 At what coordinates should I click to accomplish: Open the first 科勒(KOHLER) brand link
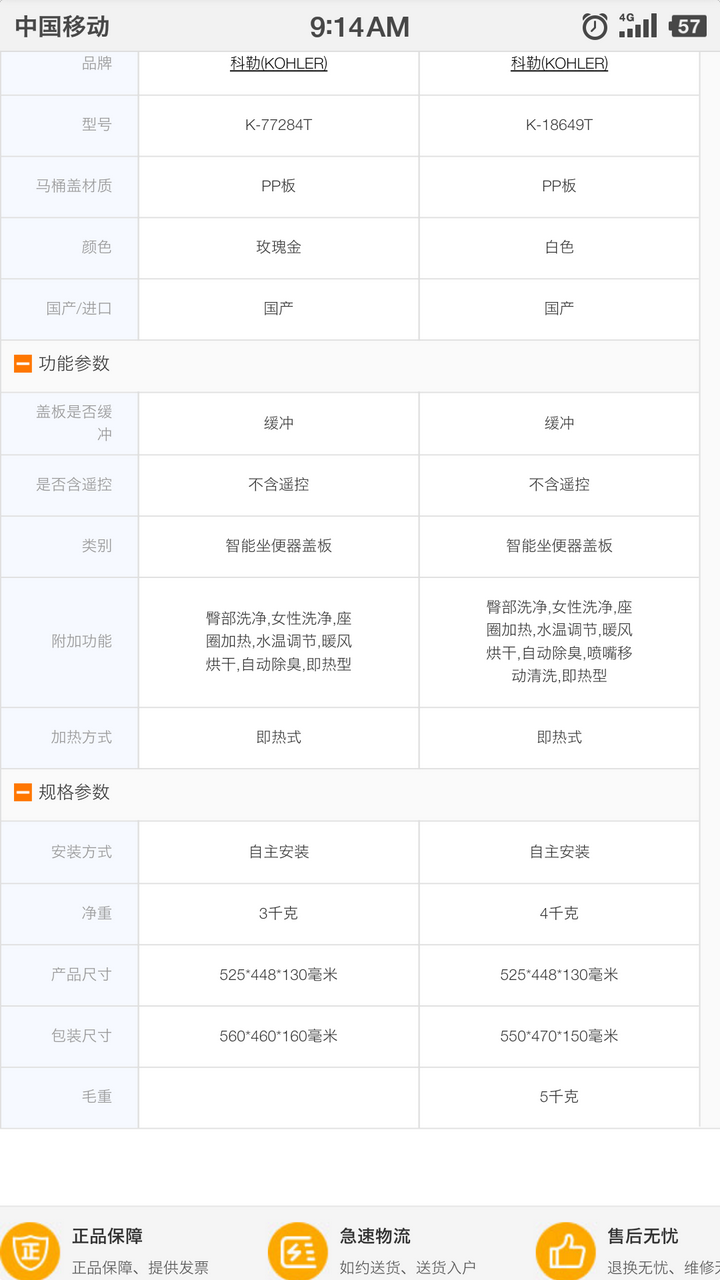click(x=279, y=64)
